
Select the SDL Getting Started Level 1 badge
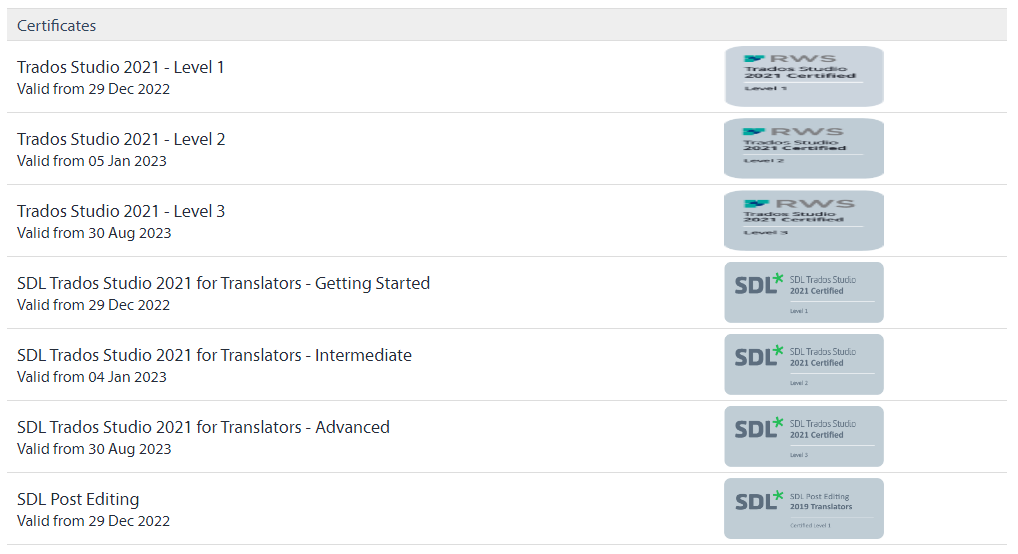click(x=804, y=292)
